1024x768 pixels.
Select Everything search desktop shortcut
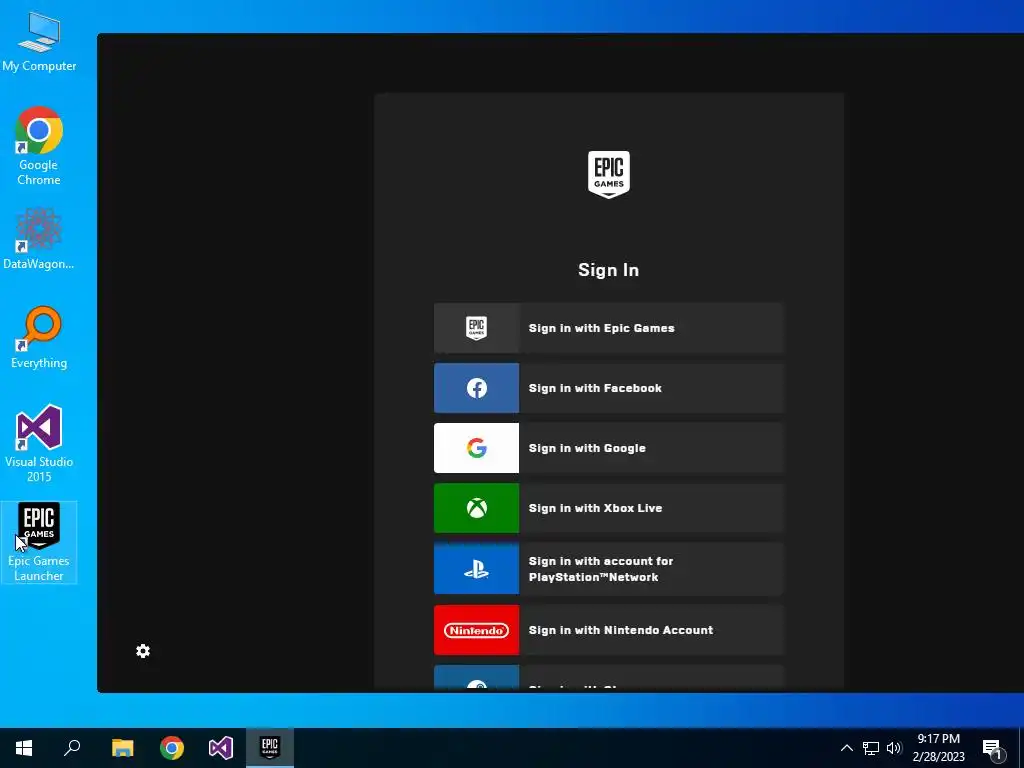tap(39, 338)
